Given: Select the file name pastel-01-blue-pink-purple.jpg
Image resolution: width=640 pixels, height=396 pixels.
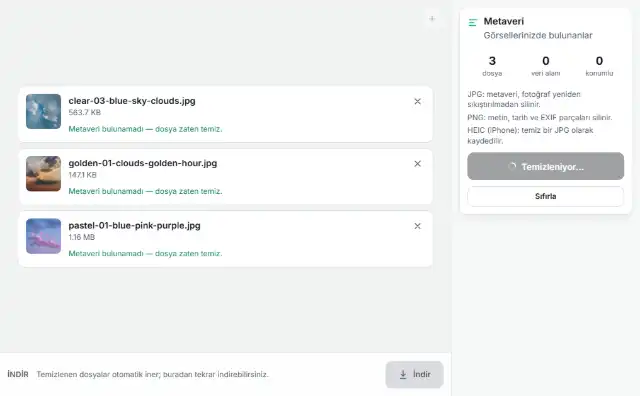Looking at the screenshot, I should [134, 225].
